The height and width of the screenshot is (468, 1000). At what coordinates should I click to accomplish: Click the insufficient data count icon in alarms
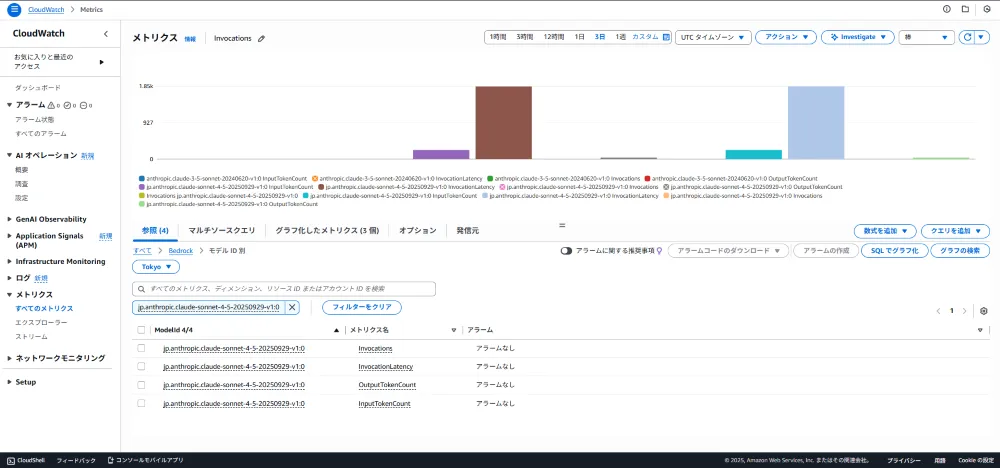coord(87,105)
